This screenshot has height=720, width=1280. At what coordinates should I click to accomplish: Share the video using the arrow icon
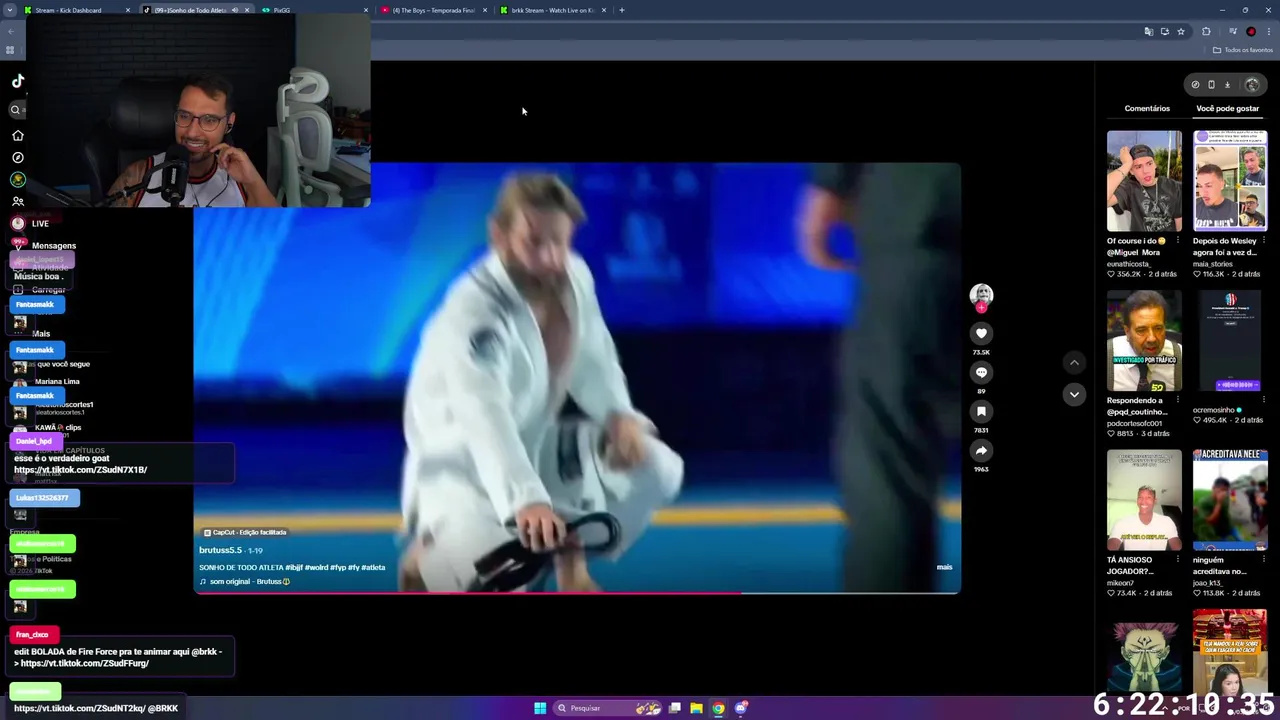coord(981,450)
